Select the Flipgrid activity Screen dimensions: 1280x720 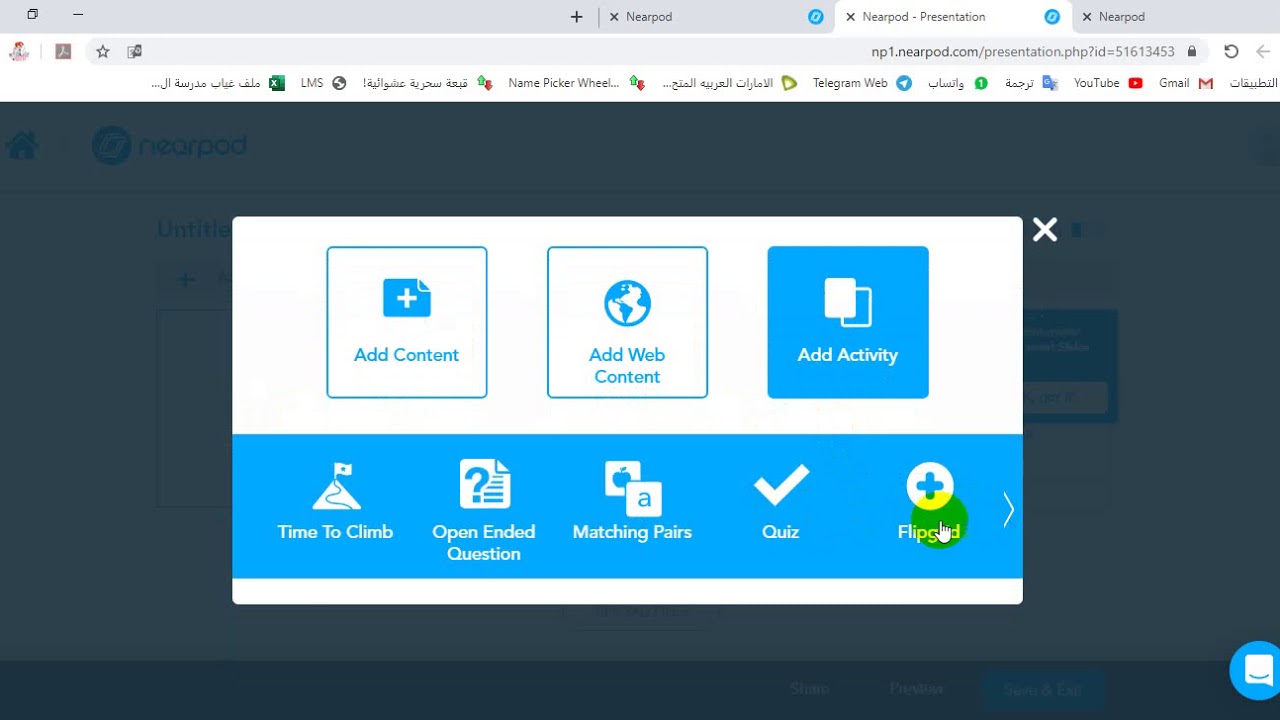(929, 502)
